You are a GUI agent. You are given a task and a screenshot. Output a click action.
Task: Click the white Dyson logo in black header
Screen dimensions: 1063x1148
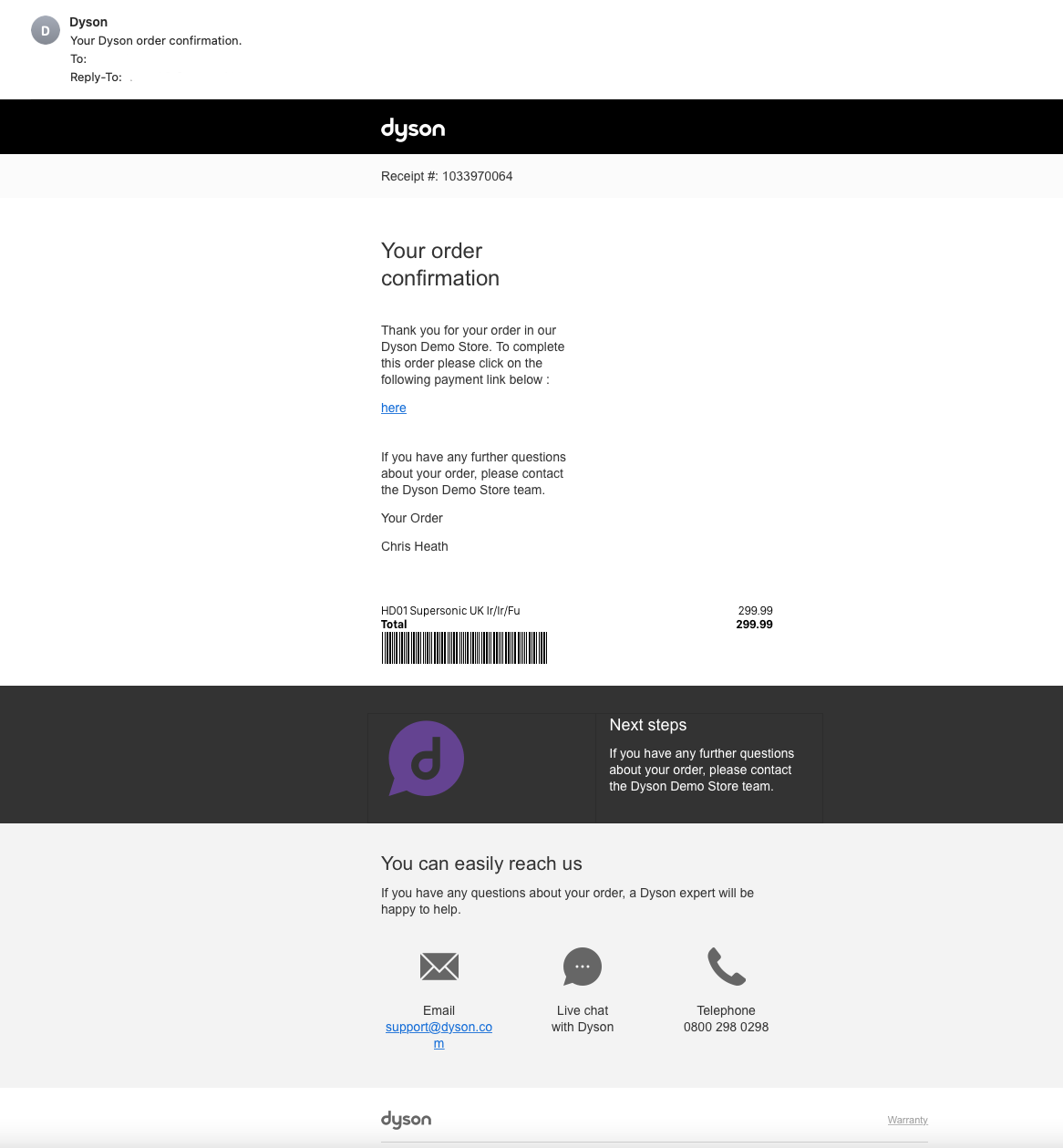[413, 129]
